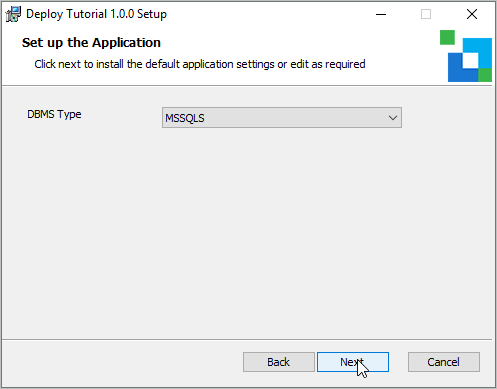Cancel the installation
497x389 pixels.
[444, 362]
